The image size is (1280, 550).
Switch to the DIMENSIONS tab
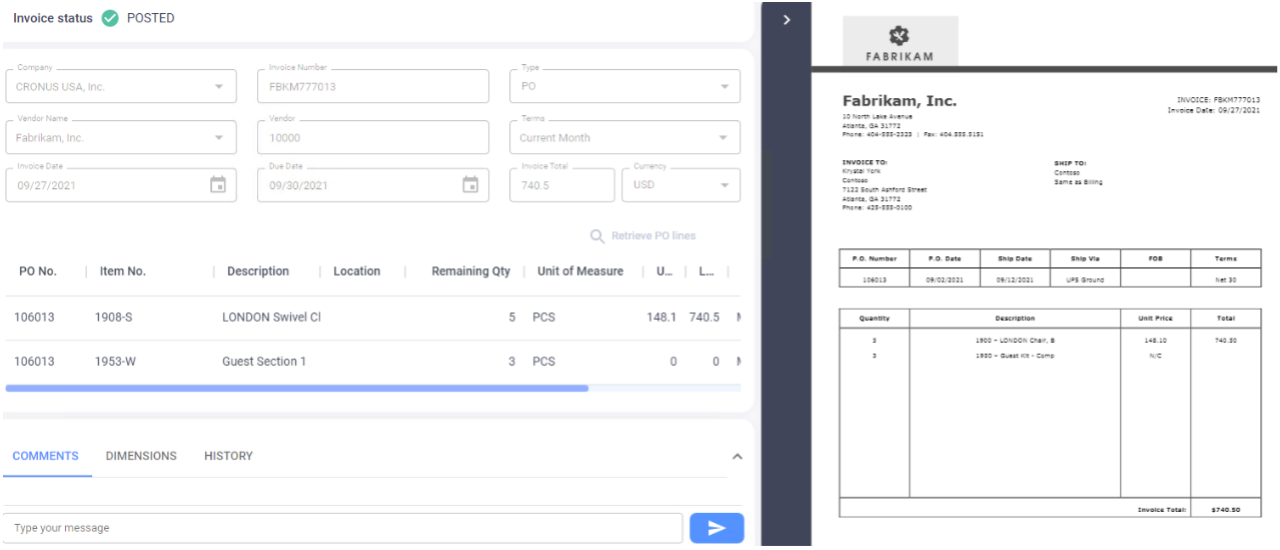click(141, 456)
